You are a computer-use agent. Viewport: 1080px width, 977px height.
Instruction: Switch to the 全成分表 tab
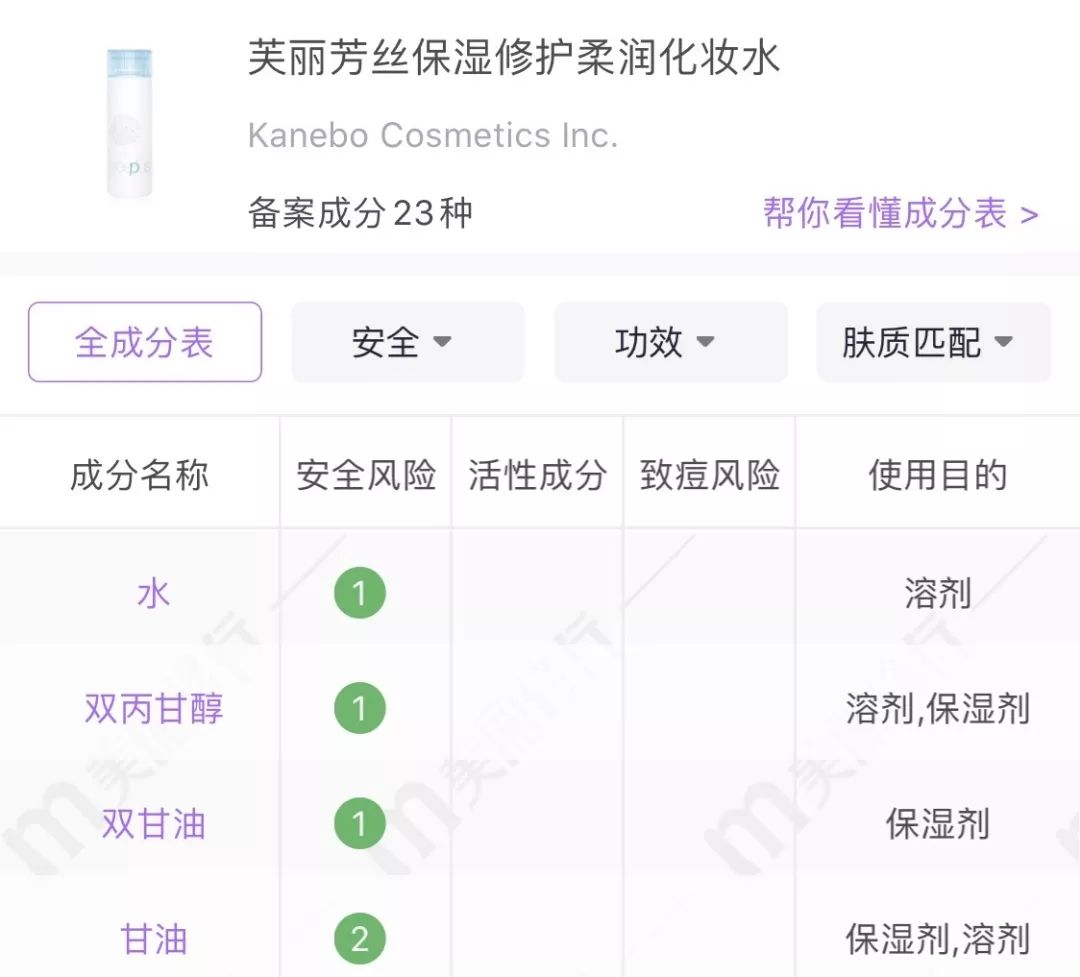coord(144,342)
